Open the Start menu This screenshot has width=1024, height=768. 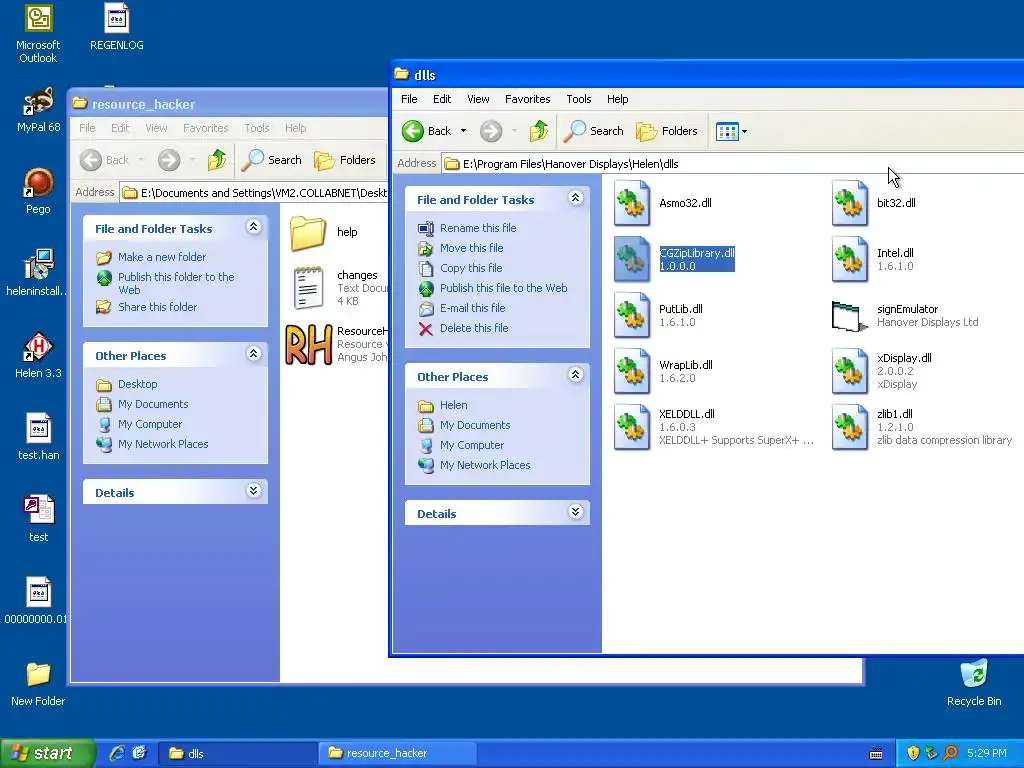(46, 754)
